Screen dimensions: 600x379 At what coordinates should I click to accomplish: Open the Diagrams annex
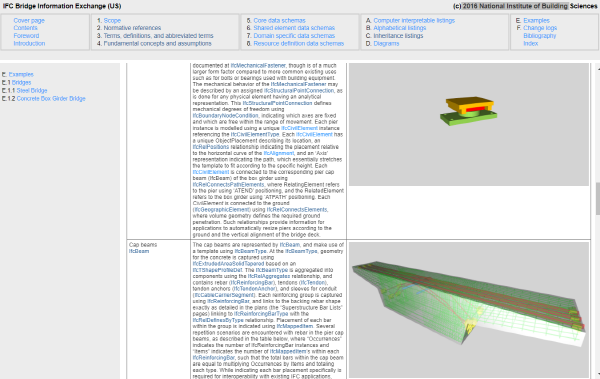386,44
